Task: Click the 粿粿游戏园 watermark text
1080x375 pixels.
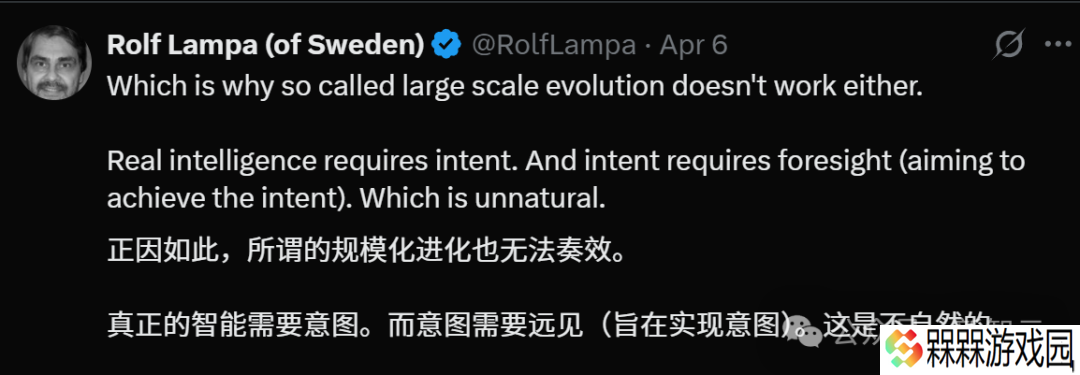Action: (x=1001, y=348)
